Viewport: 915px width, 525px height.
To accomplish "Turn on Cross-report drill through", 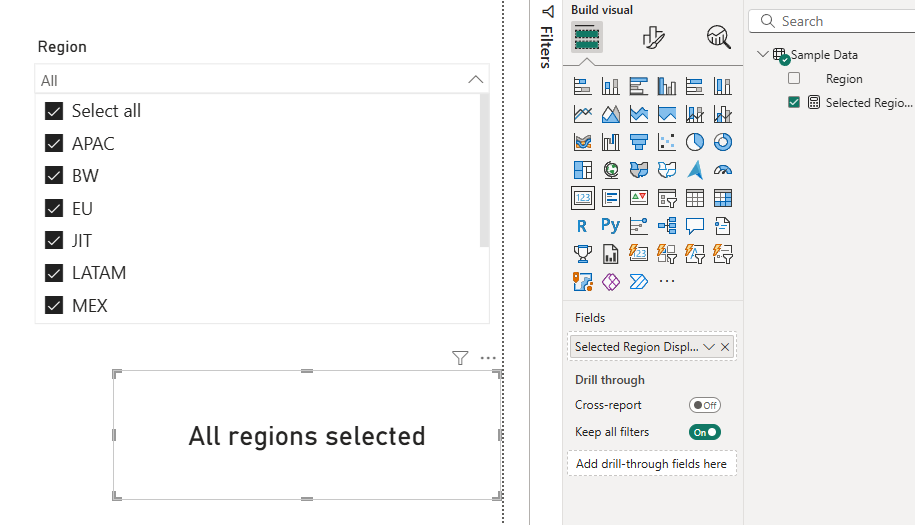I will coord(704,405).
